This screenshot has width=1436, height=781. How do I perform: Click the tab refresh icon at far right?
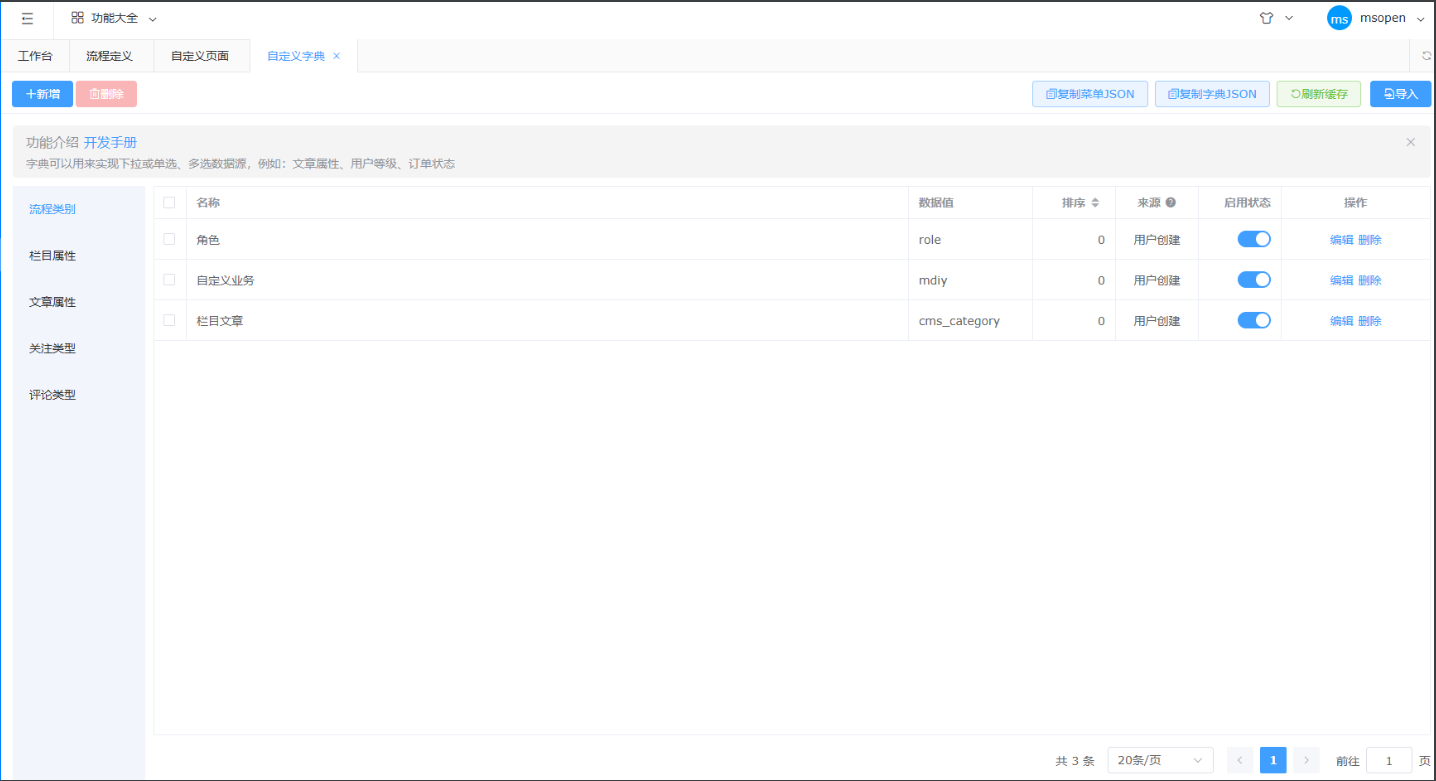tap(1426, 56)
